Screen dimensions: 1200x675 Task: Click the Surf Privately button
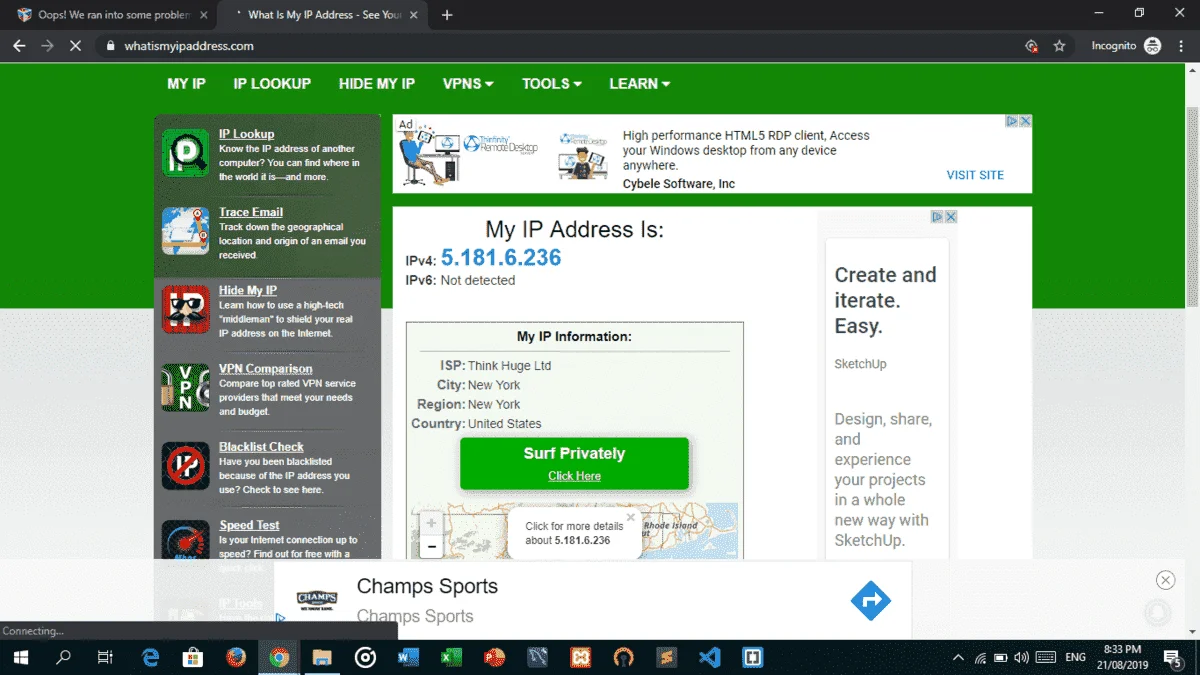click(574, 464)
